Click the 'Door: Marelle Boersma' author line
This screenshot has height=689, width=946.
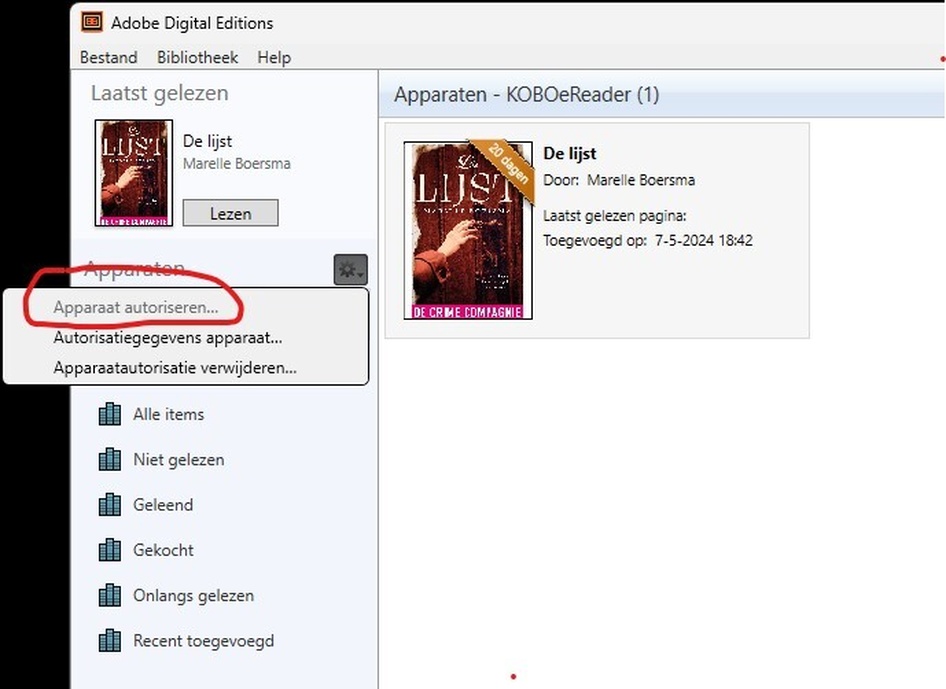coord(619,180)
